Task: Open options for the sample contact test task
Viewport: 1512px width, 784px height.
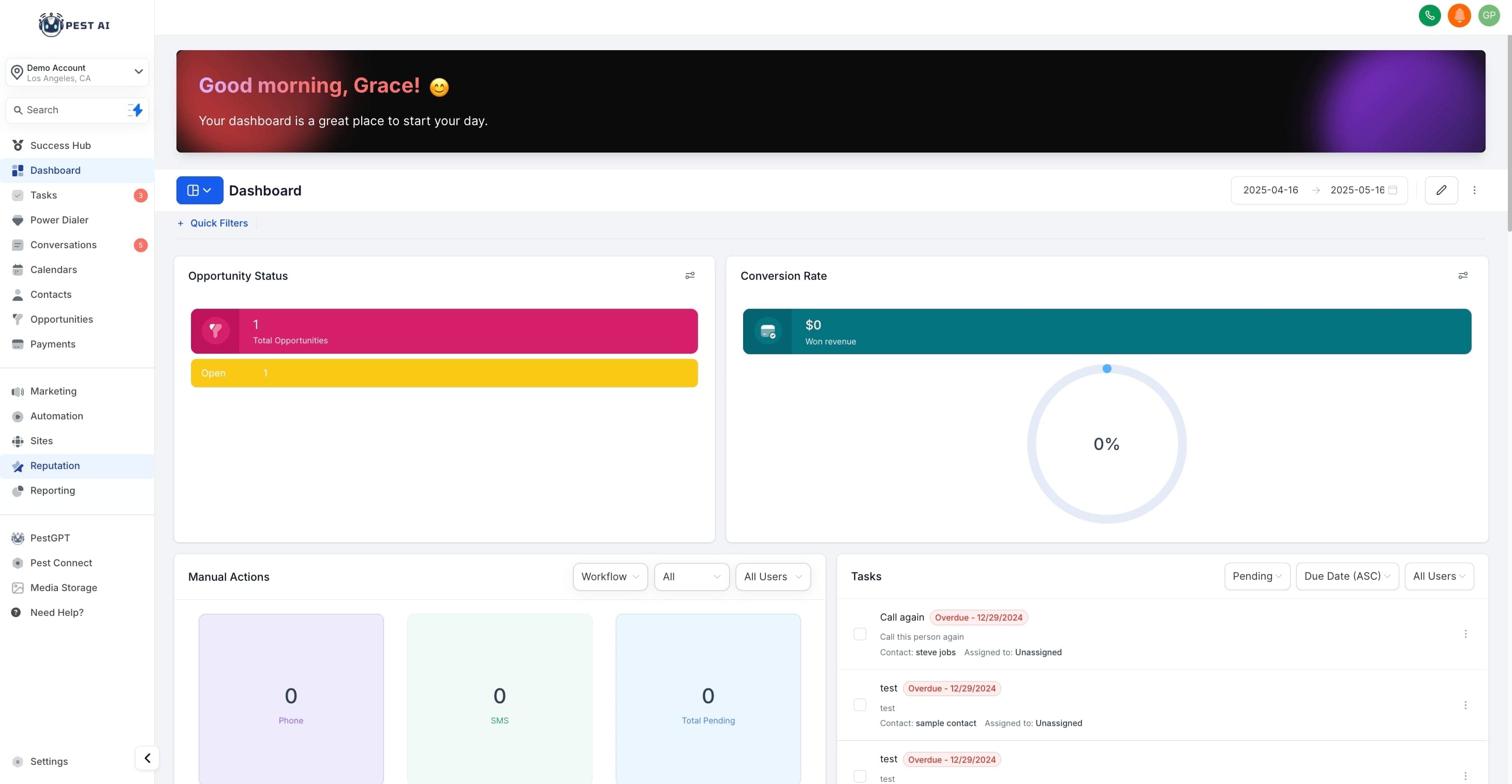Action: click(1465, 705)
